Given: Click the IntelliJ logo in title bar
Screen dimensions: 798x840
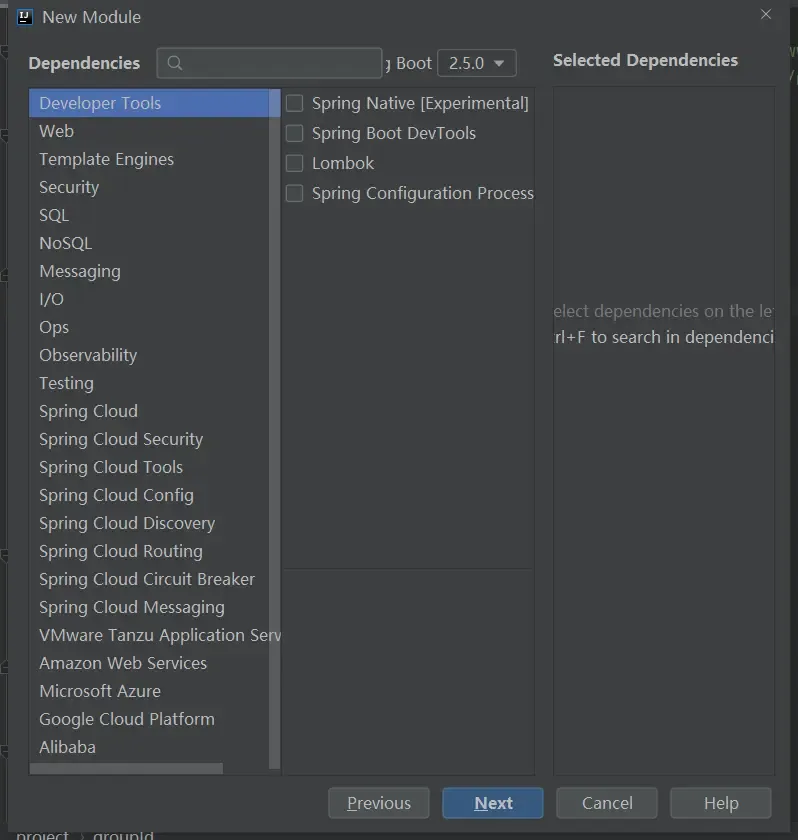Looking at the screenshot, I should click(26, 17).
